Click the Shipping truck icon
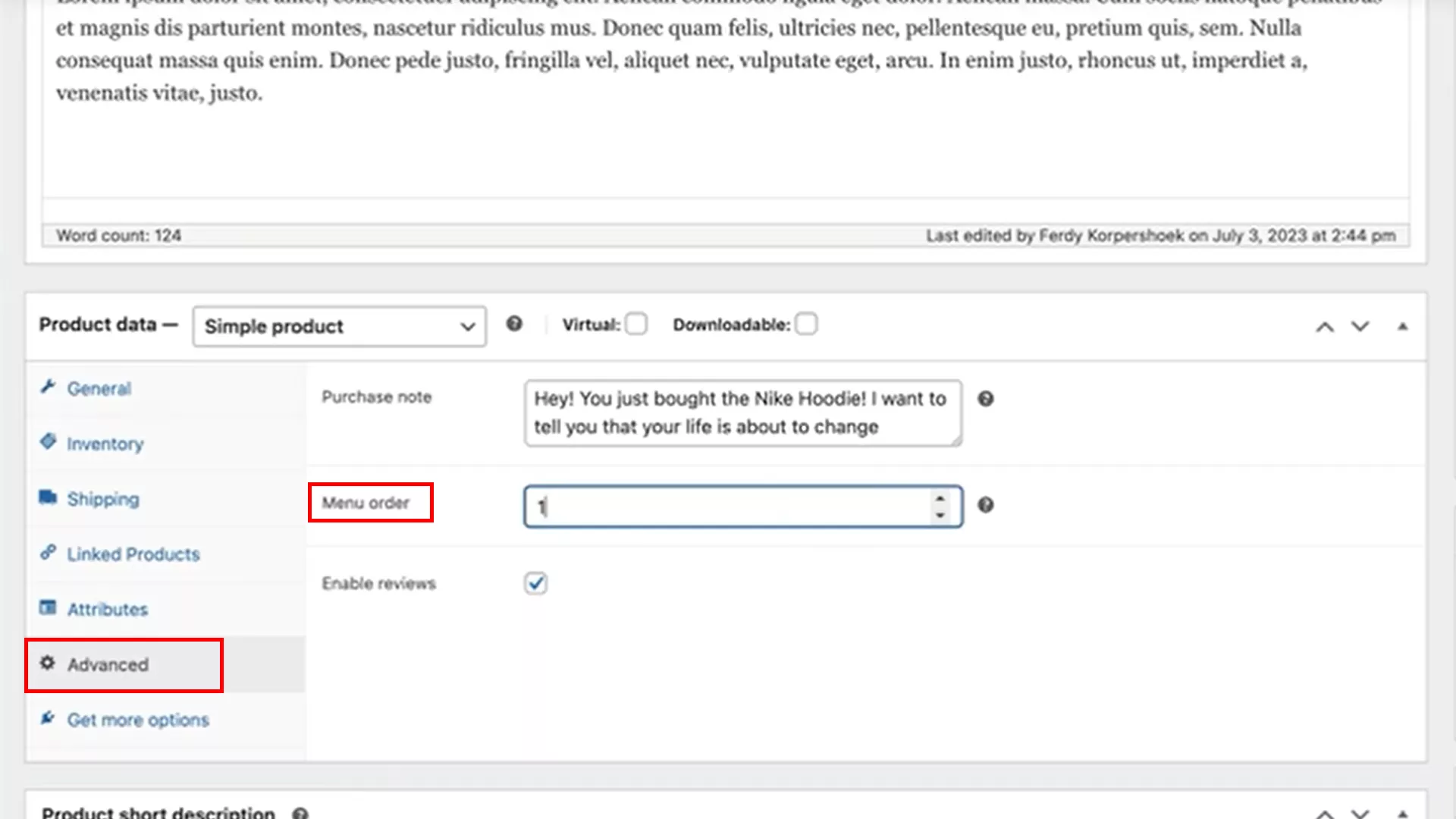This screenshot has width=1456, height=819. [x=49, y=497]
